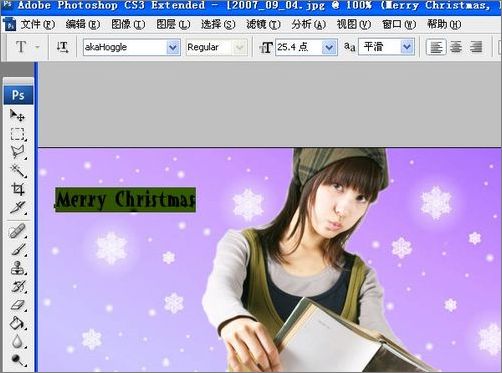502x373 pixels.
Task: Toggle text orientation button
Action: point(62,47)
